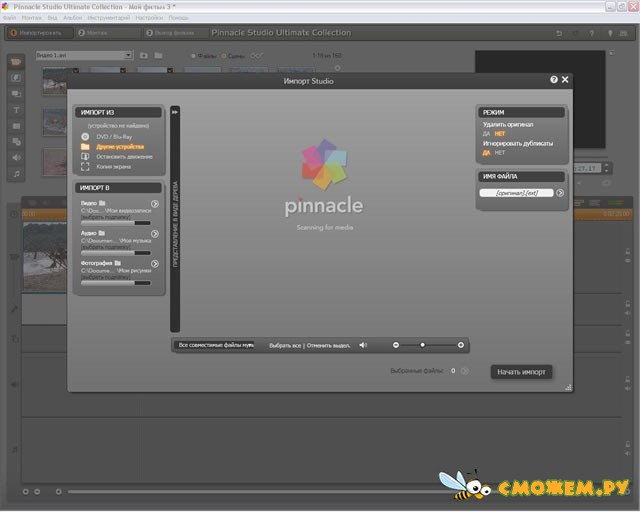Click выбрать подпапку under Аудио
The width and height of the screenshot is (640, 512).
tap(106, 247)
